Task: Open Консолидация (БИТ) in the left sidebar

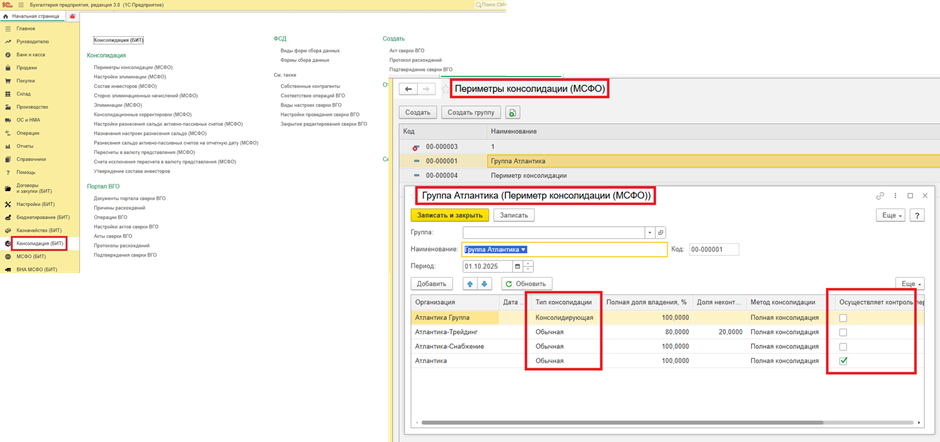Action: (40, 243)
